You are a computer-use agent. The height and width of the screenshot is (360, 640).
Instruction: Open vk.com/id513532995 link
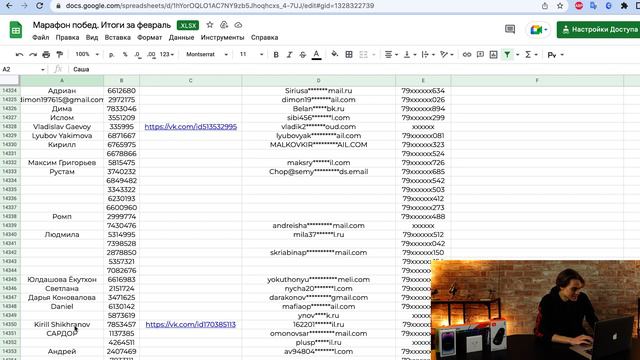191,127
